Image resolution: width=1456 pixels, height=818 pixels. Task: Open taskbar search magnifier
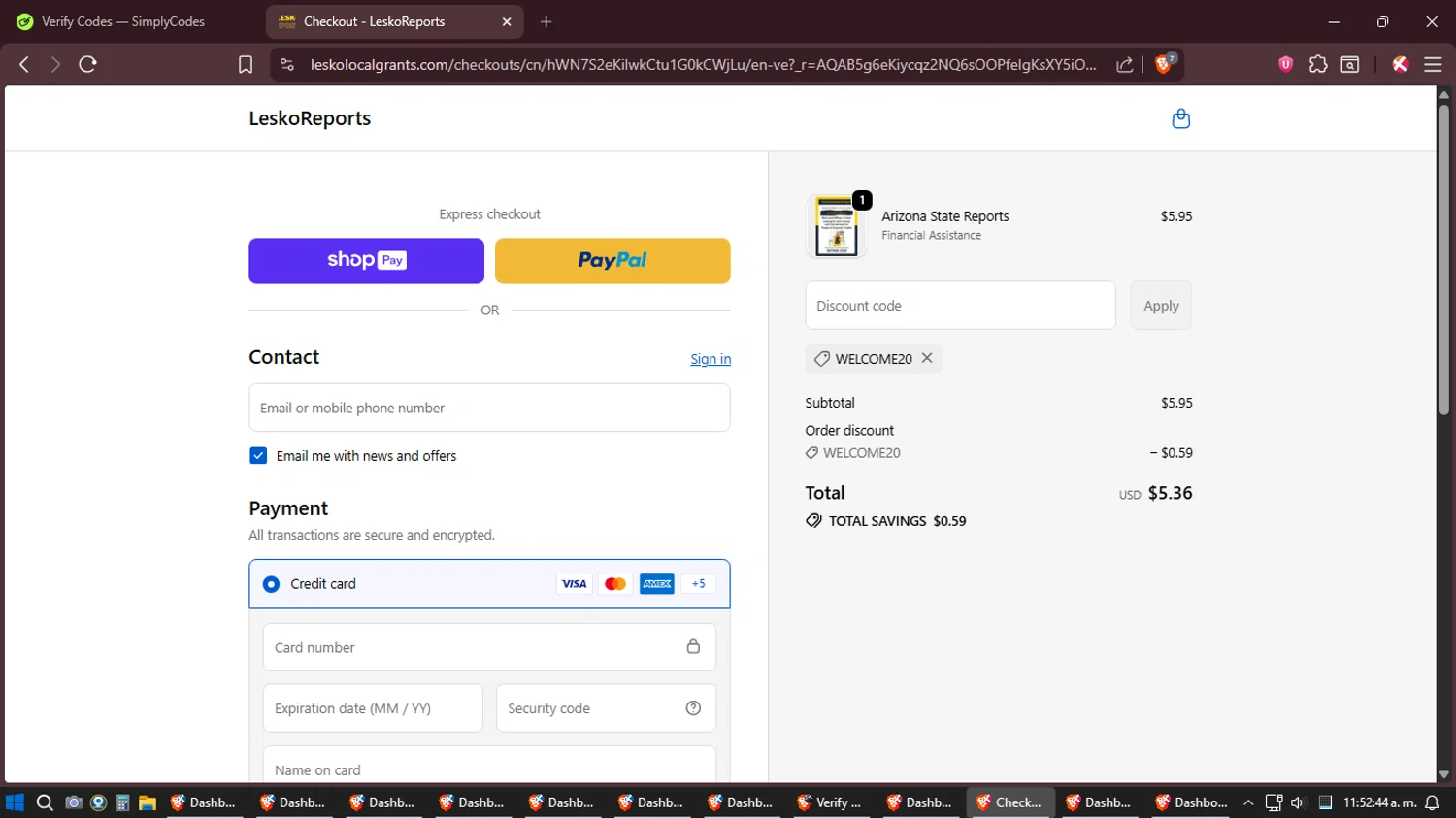point(45,802)
